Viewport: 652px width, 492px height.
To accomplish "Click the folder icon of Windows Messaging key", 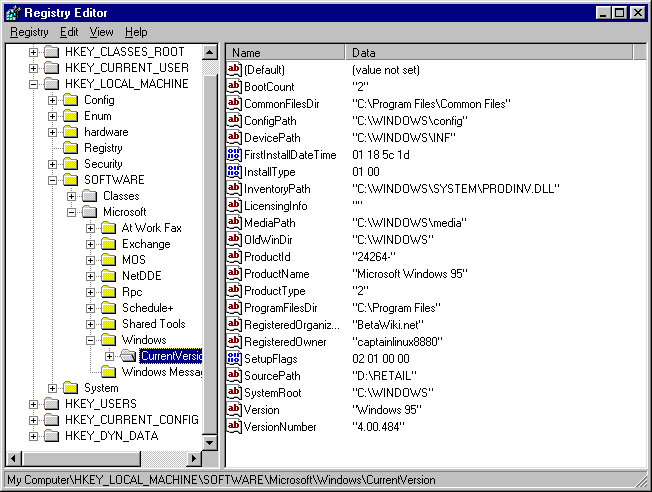I will pos(109,371).
